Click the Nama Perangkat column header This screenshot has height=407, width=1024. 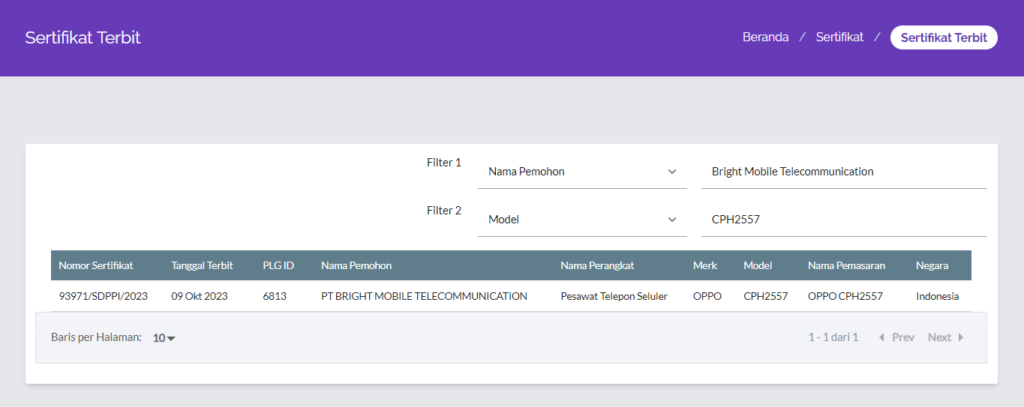coord(600,265)
